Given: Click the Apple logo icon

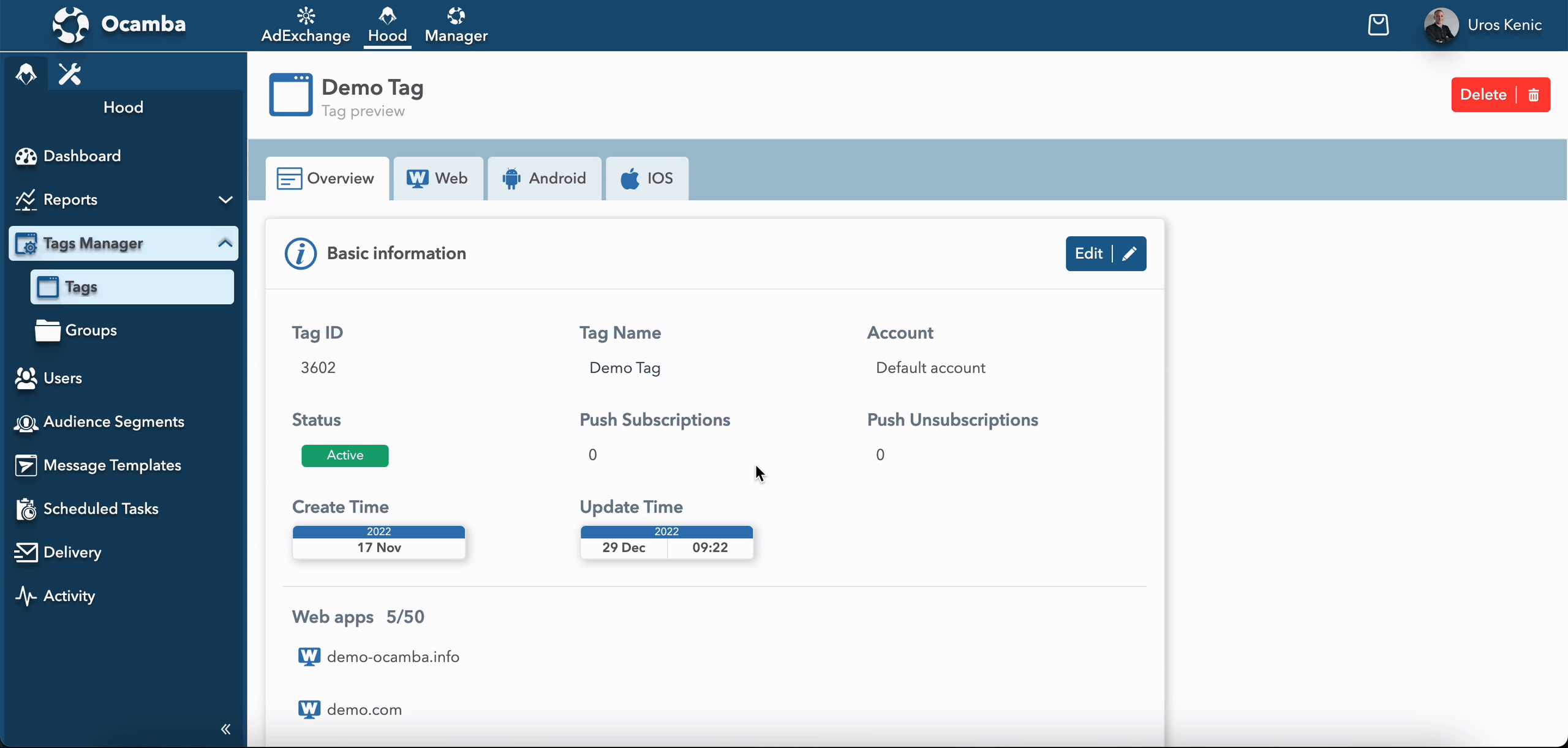Looking at the screenshot, I should click(x=630, y=179).
